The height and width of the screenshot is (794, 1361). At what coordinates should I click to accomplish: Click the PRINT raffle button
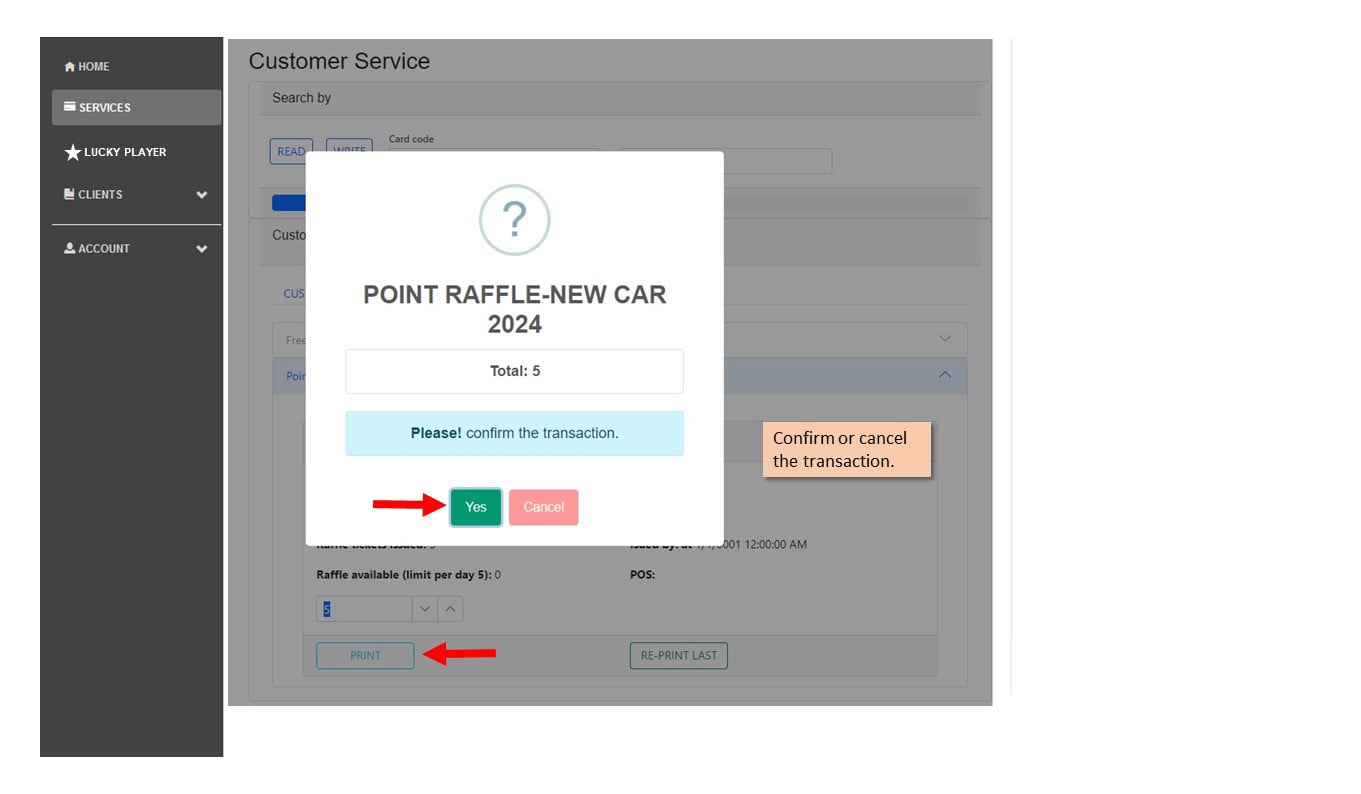click(365, 655)
